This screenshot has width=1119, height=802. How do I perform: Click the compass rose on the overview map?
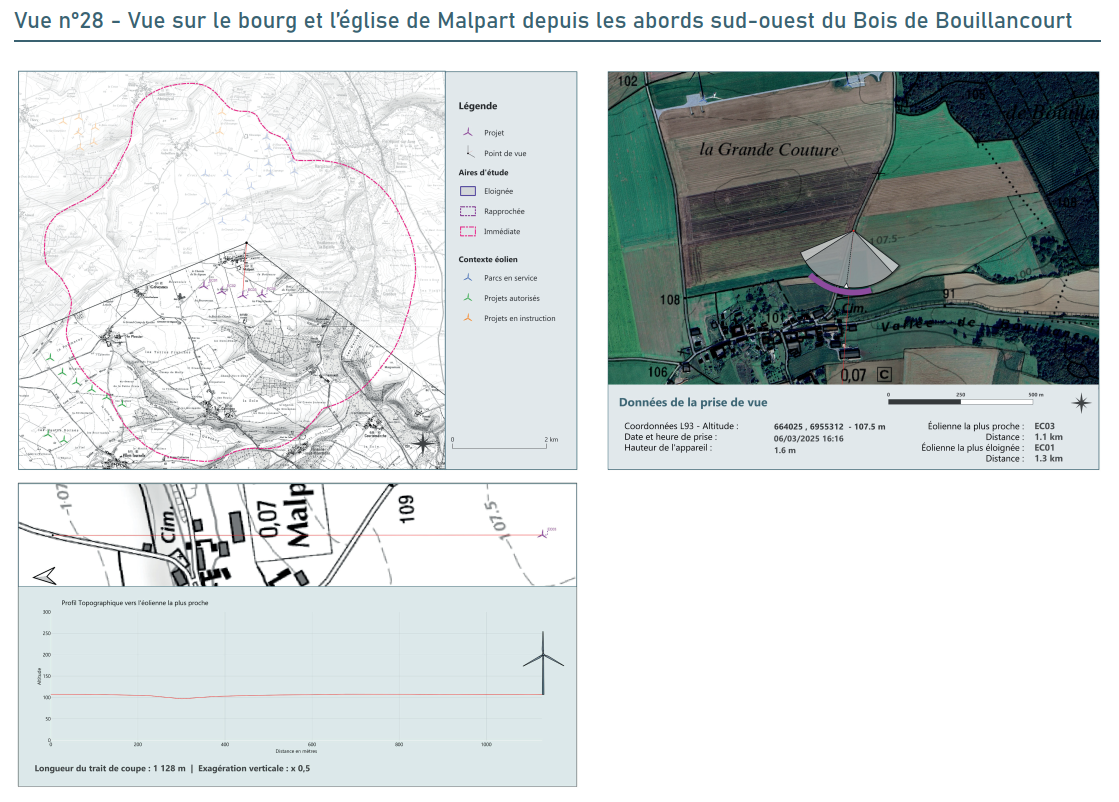(x=424, y=443)
